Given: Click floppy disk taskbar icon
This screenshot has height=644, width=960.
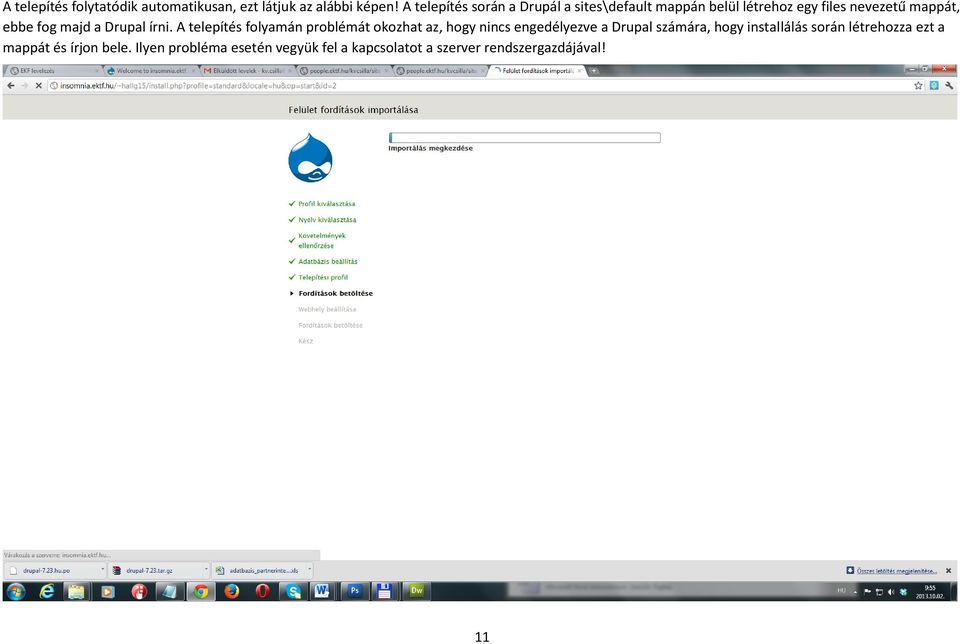Looking at the screenshot, I should coord(384,591).
